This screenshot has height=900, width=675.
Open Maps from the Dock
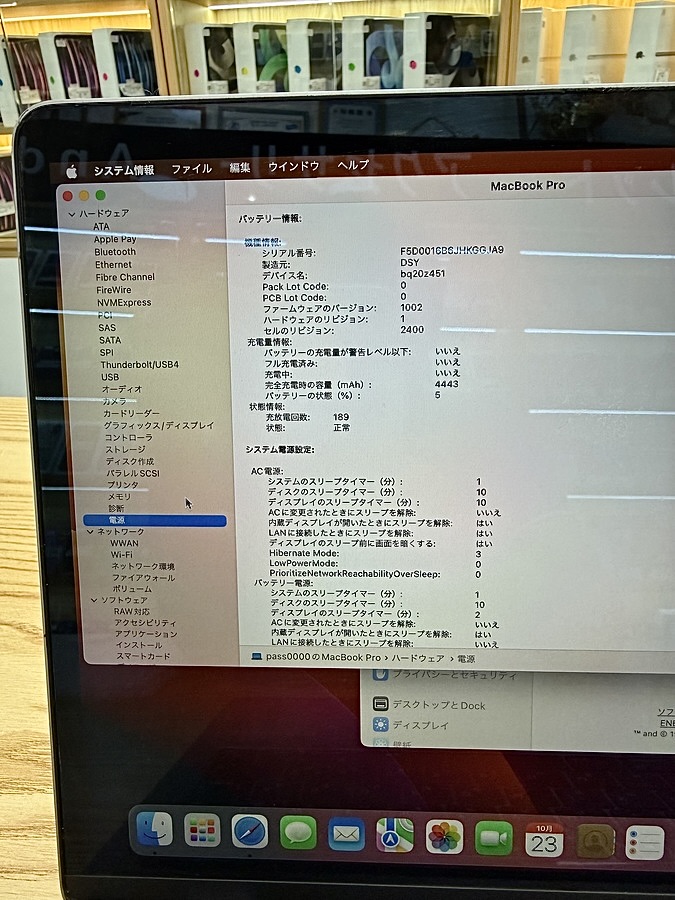[x=395, y=836]
